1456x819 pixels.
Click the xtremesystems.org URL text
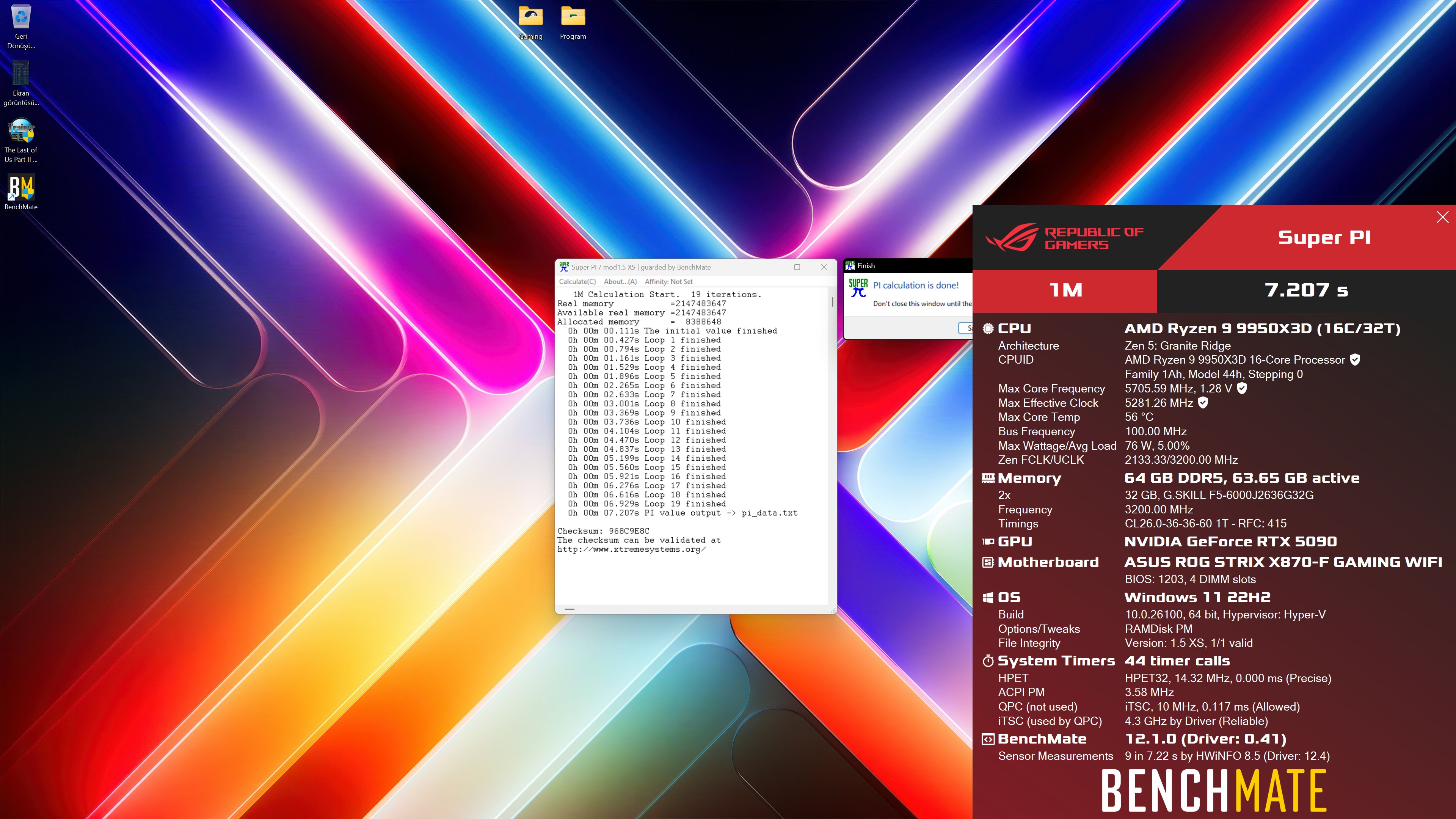631,549
